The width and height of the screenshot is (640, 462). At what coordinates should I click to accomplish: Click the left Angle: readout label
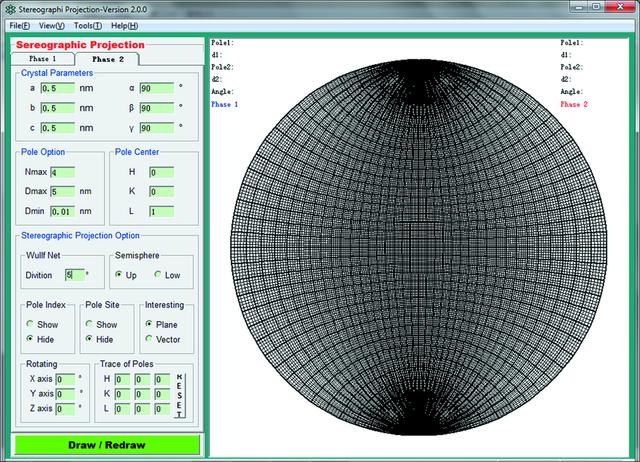coord(222,91)
